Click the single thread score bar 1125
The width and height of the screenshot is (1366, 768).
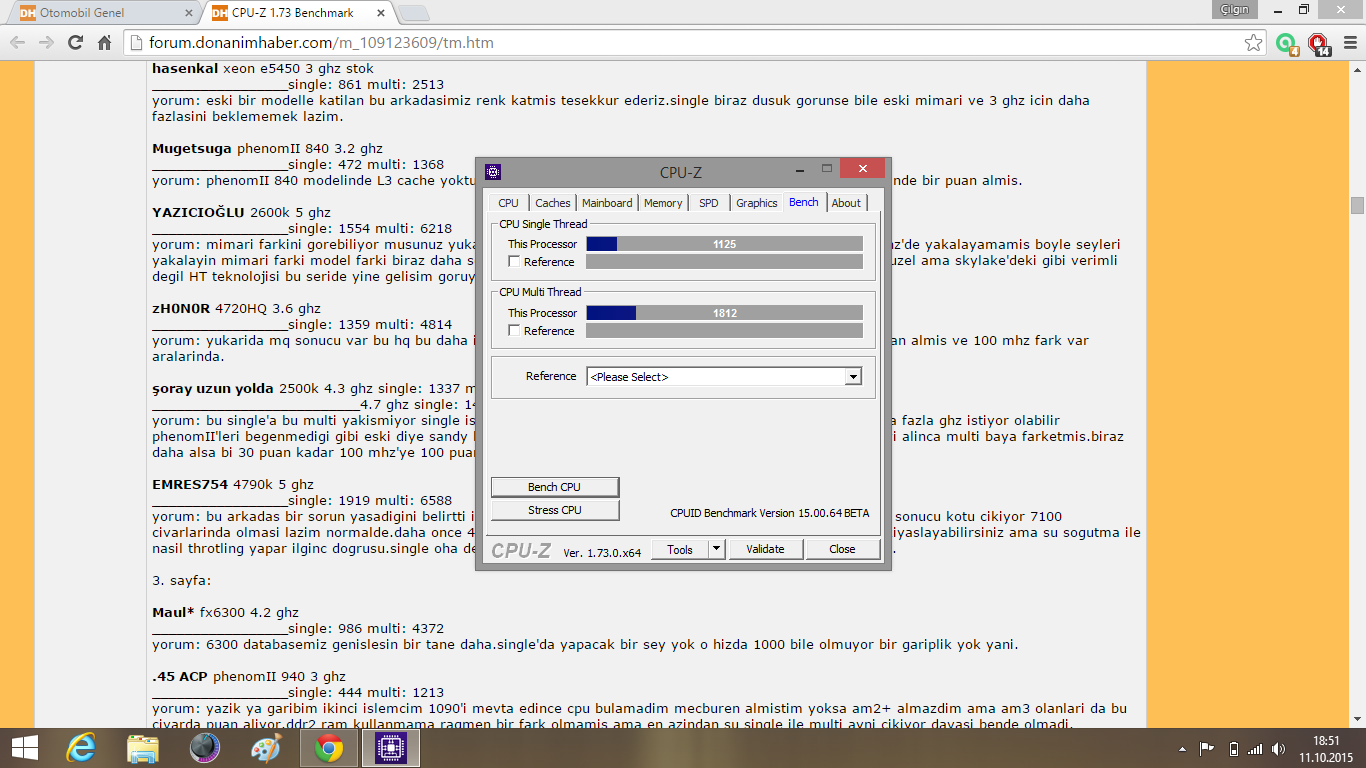point(724,244)
